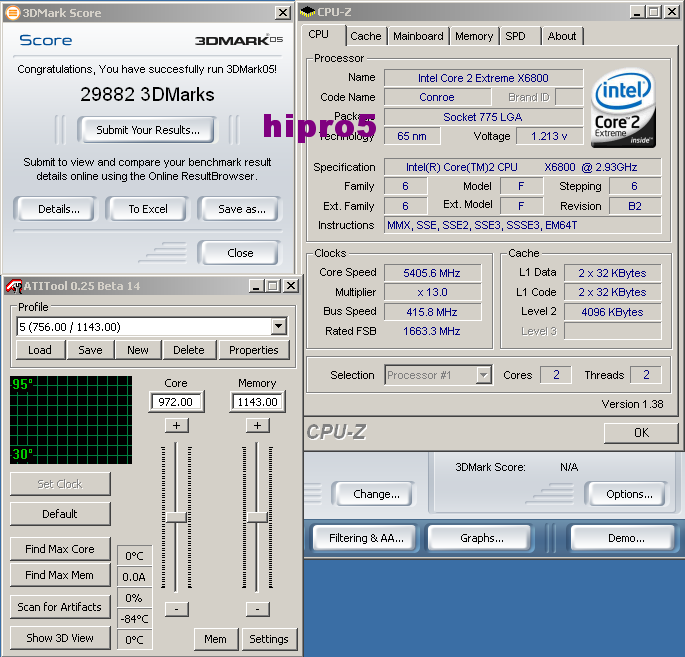
Task: Delete the current ATITool profile
Action: click(189, 350)
